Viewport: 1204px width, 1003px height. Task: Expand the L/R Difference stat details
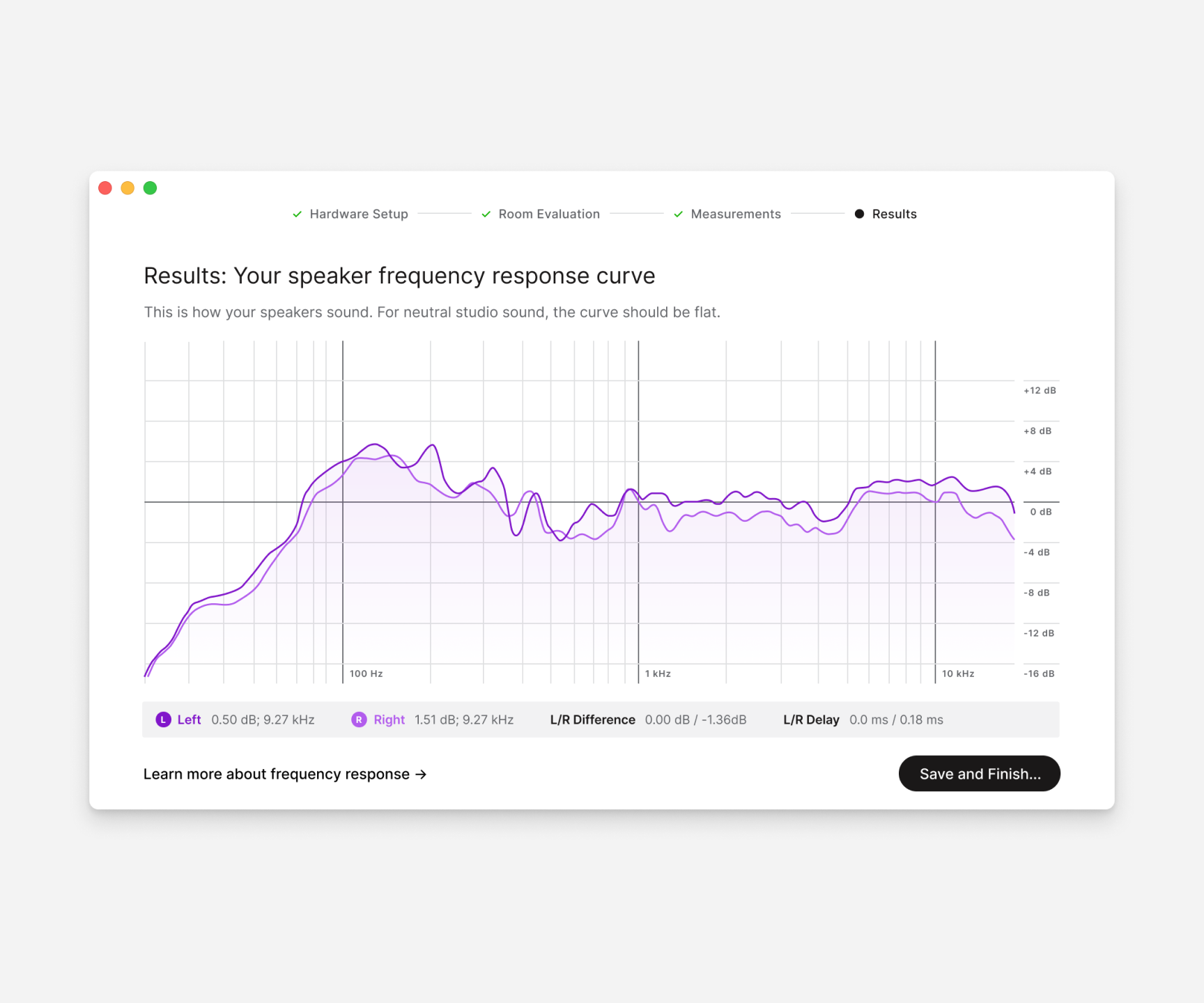(x=592, y=720)
